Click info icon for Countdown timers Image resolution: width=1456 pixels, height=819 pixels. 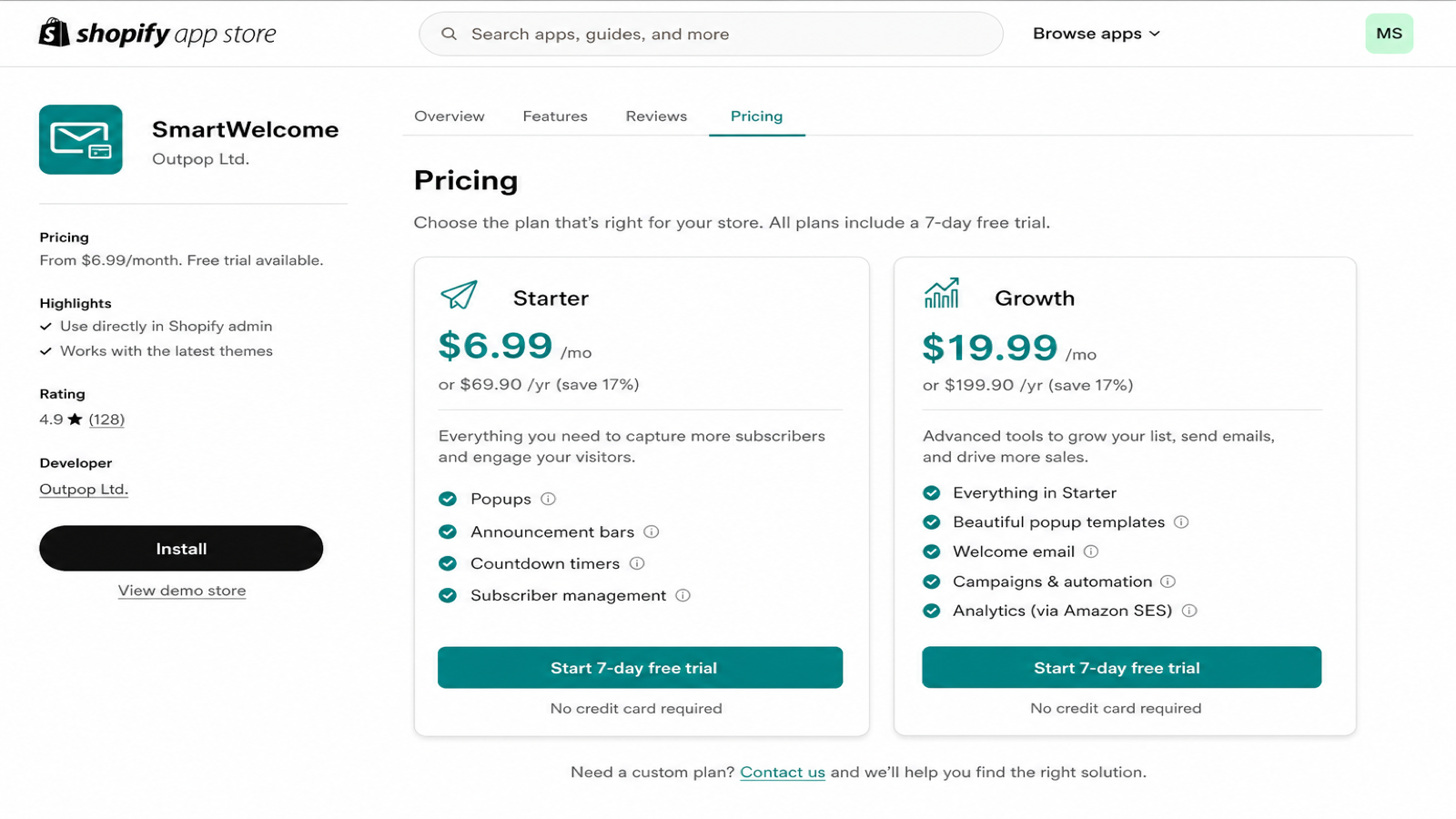tap(637, 563)
